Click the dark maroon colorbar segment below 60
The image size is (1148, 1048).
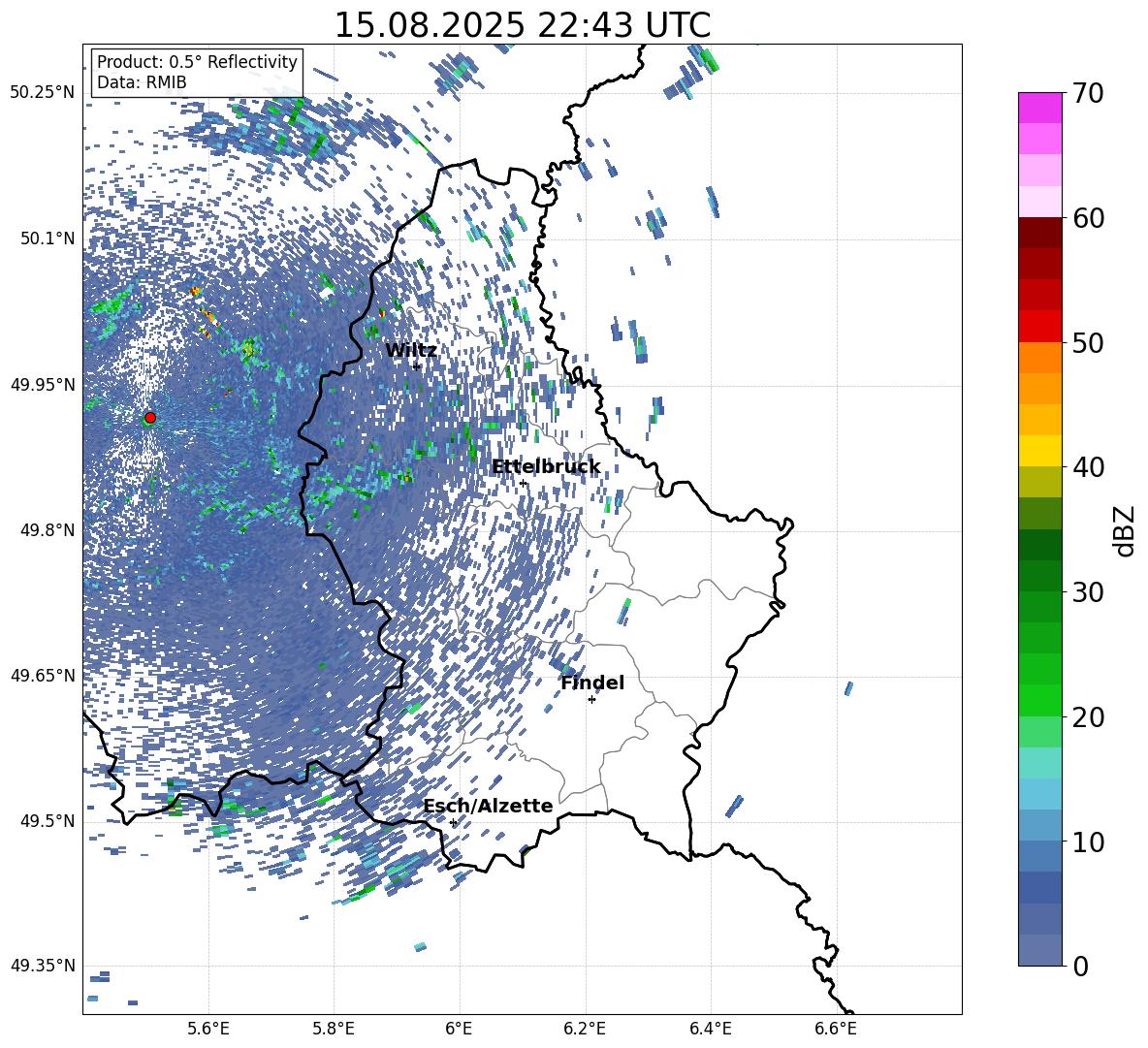coord(1039,233)
